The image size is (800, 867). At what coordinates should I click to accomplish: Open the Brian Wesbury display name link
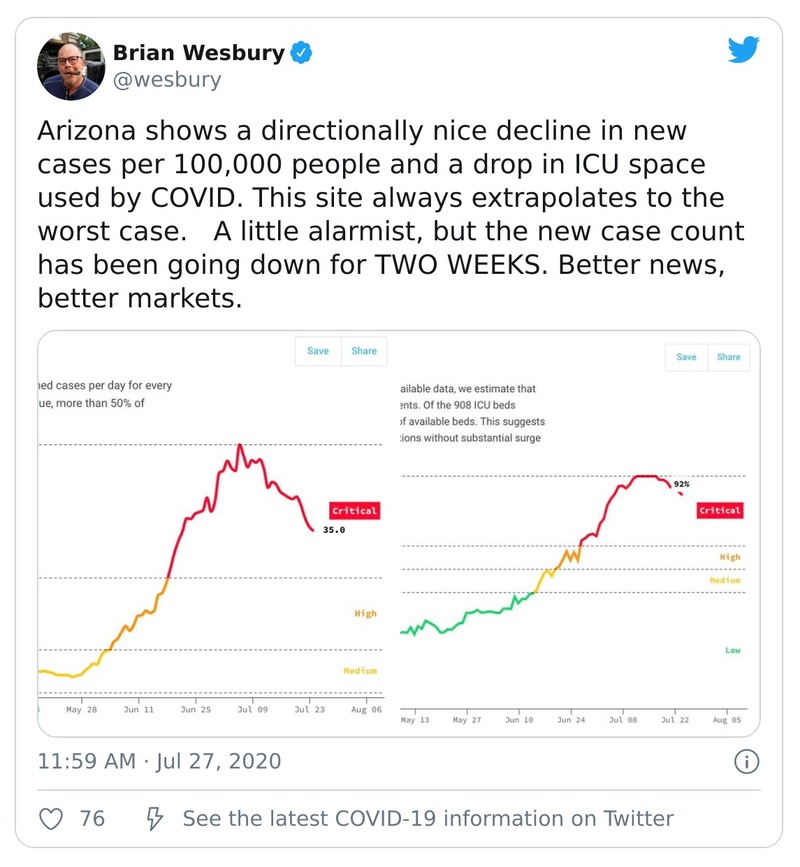tap(198, 53)
